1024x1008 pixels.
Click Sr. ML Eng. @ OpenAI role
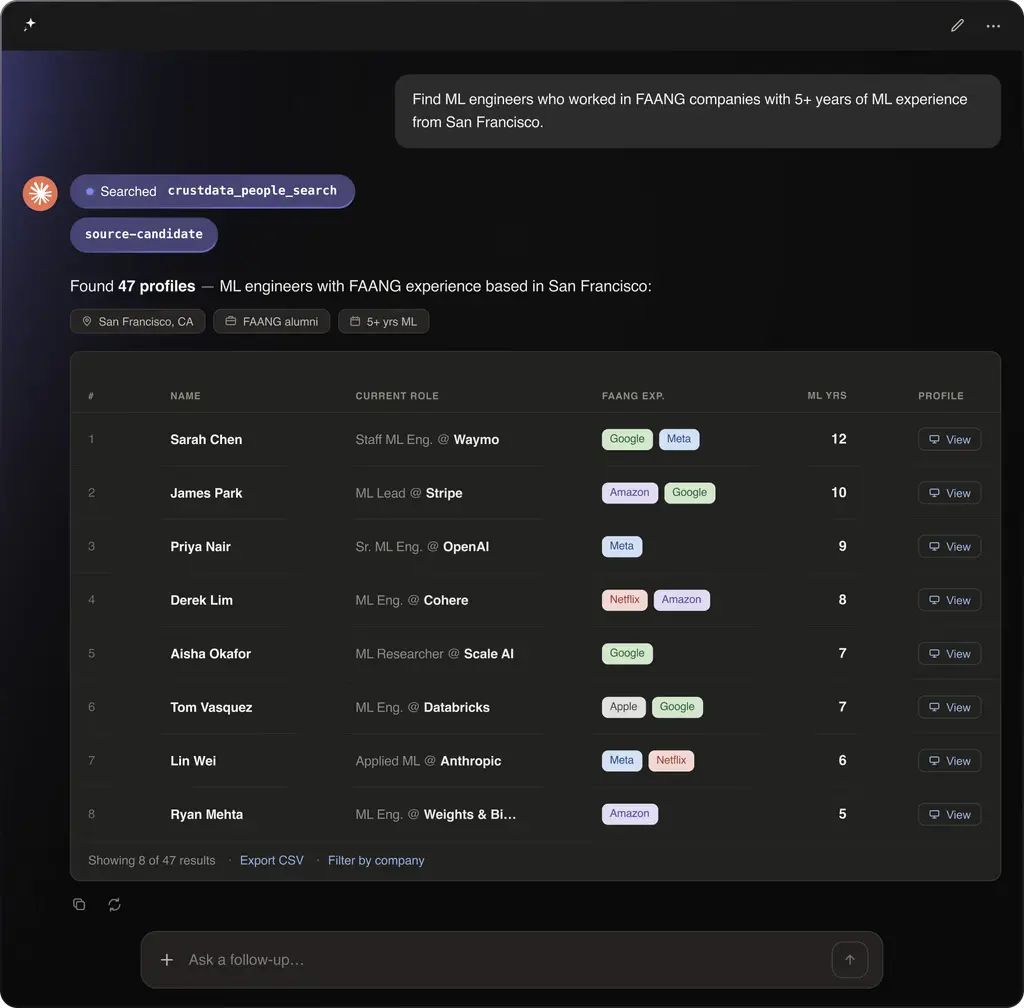coord(422,546)
